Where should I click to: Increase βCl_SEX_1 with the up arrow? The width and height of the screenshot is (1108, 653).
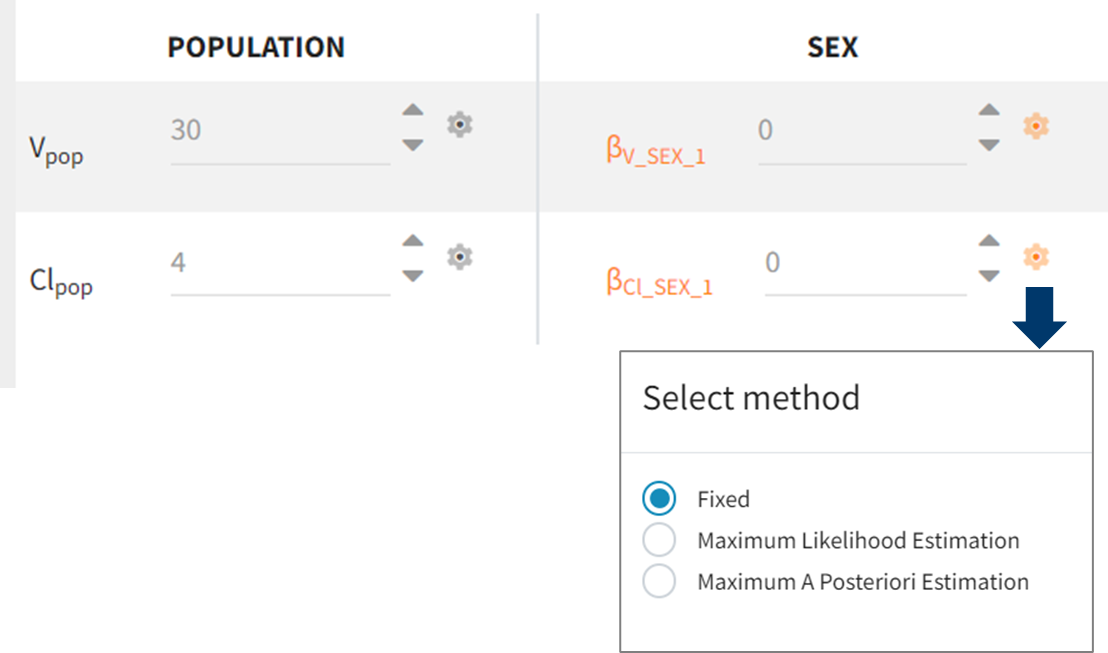[989, 241]
